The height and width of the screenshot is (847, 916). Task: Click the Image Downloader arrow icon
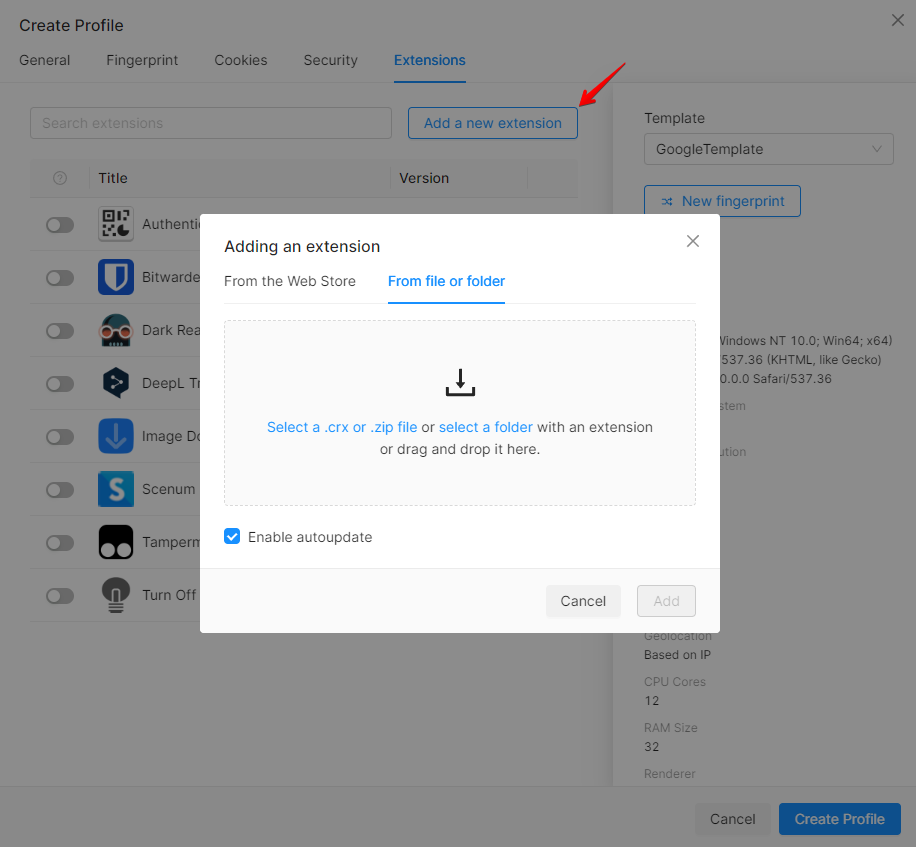click(x=116, y=436)
